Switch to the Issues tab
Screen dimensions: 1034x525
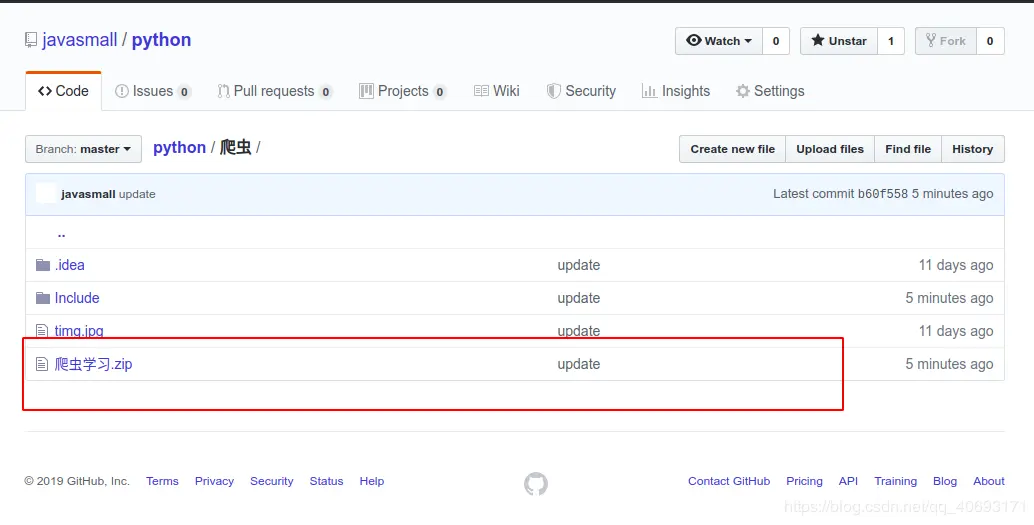tap(153, 91)
